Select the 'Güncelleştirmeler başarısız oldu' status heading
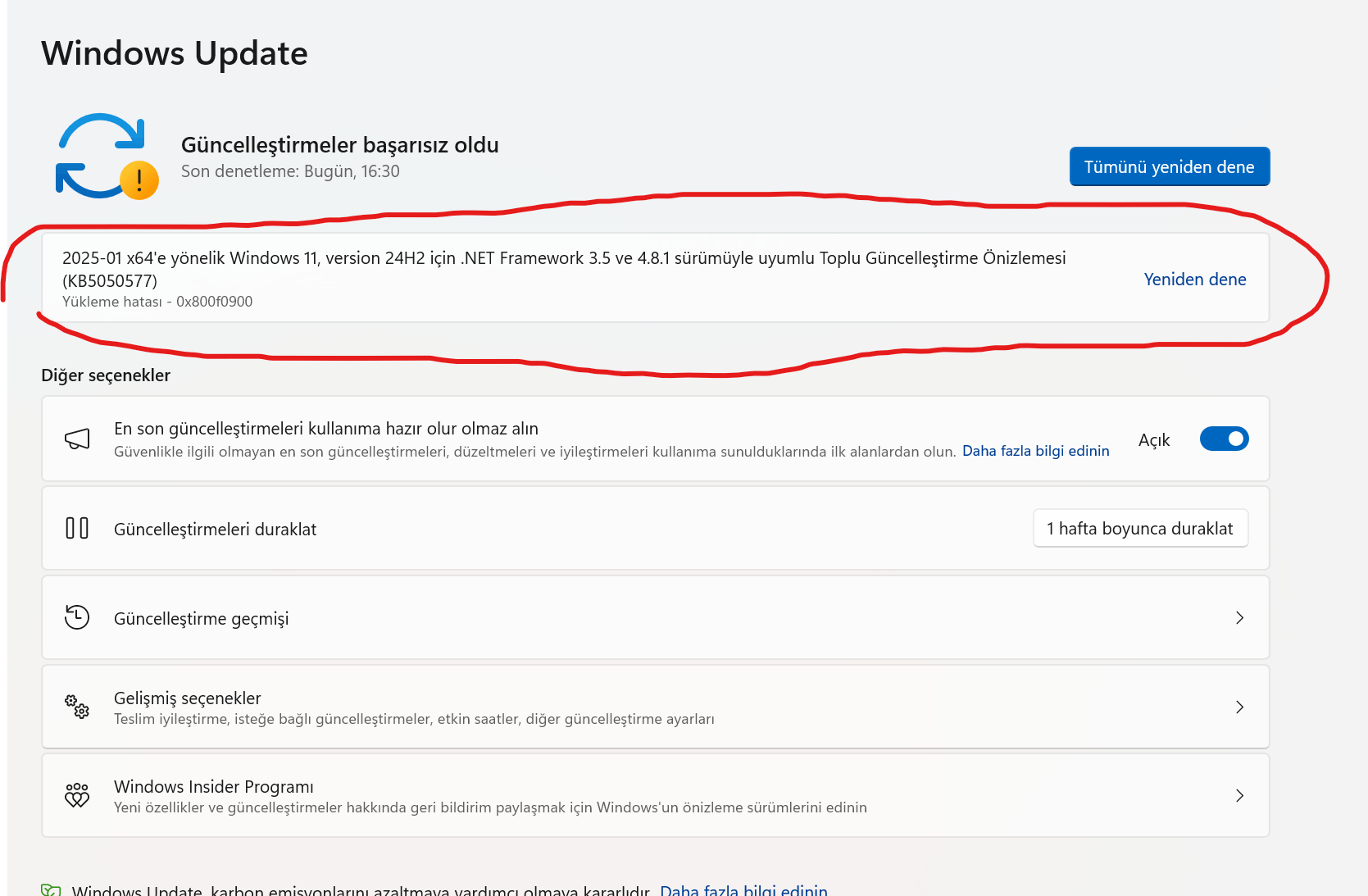Image resolution: width=1368 pixels, height=896 pixels. [x=340, y=145]
